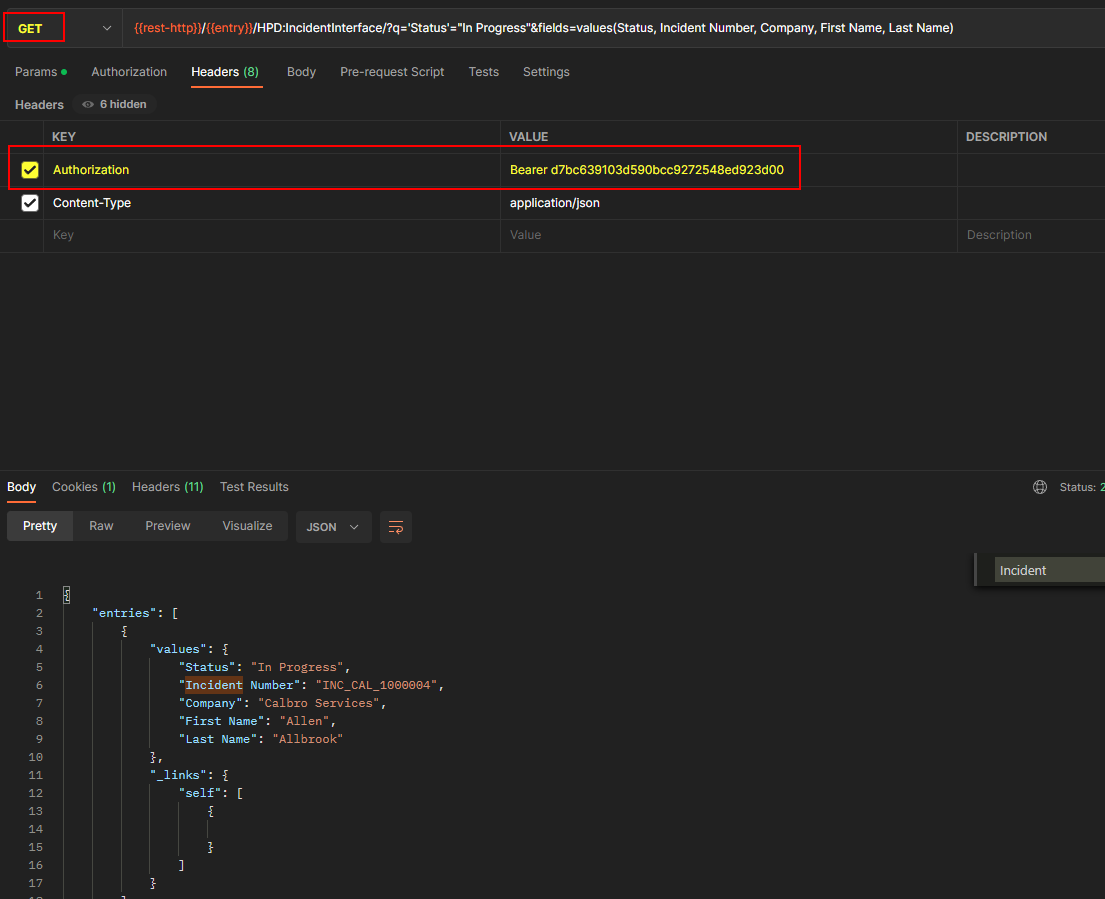Switch to the Preview response view
Image resolution: width=1105 pixels, height=899 pixels.
pos(167,525)
